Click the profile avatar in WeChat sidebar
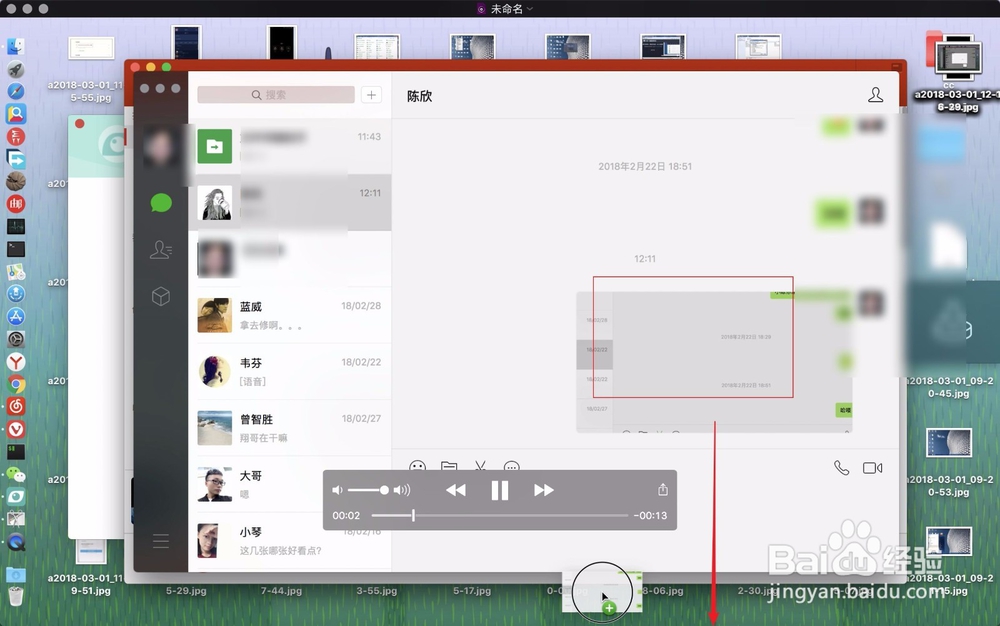 pyautogui.click(x=160, y=147)
